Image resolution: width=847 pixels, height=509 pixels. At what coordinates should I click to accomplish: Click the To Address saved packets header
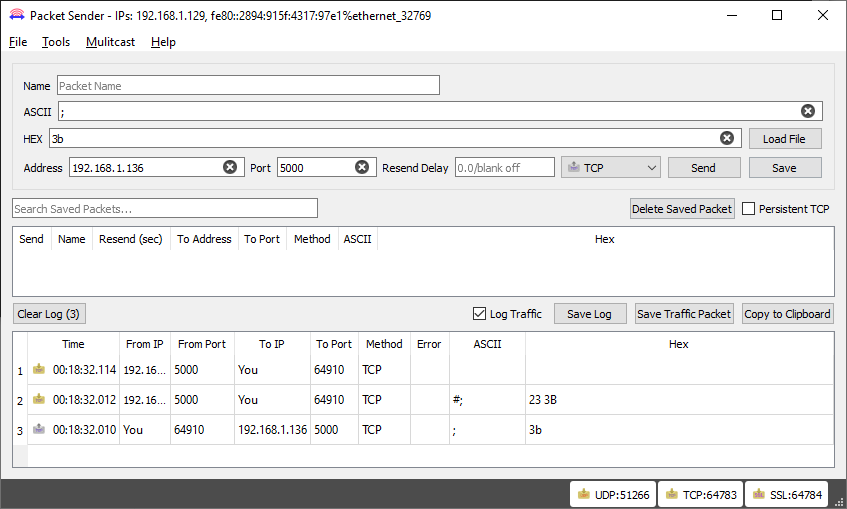[204, 239]
